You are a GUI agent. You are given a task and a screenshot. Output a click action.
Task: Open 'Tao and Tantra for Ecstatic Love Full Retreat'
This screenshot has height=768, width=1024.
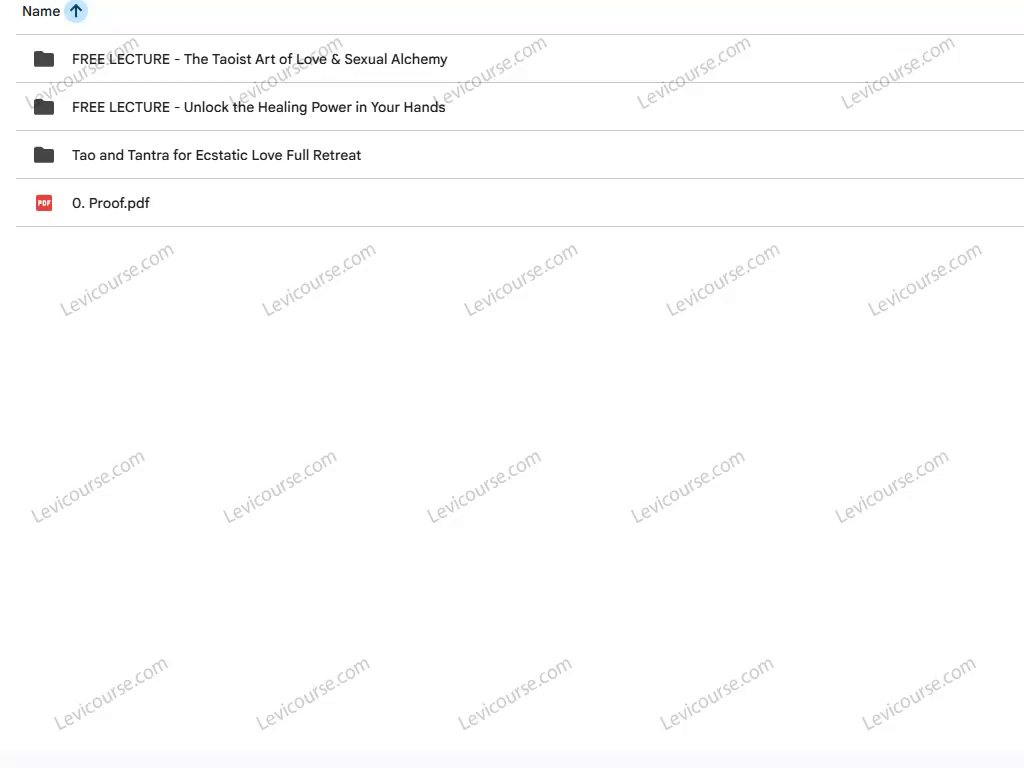216,155
